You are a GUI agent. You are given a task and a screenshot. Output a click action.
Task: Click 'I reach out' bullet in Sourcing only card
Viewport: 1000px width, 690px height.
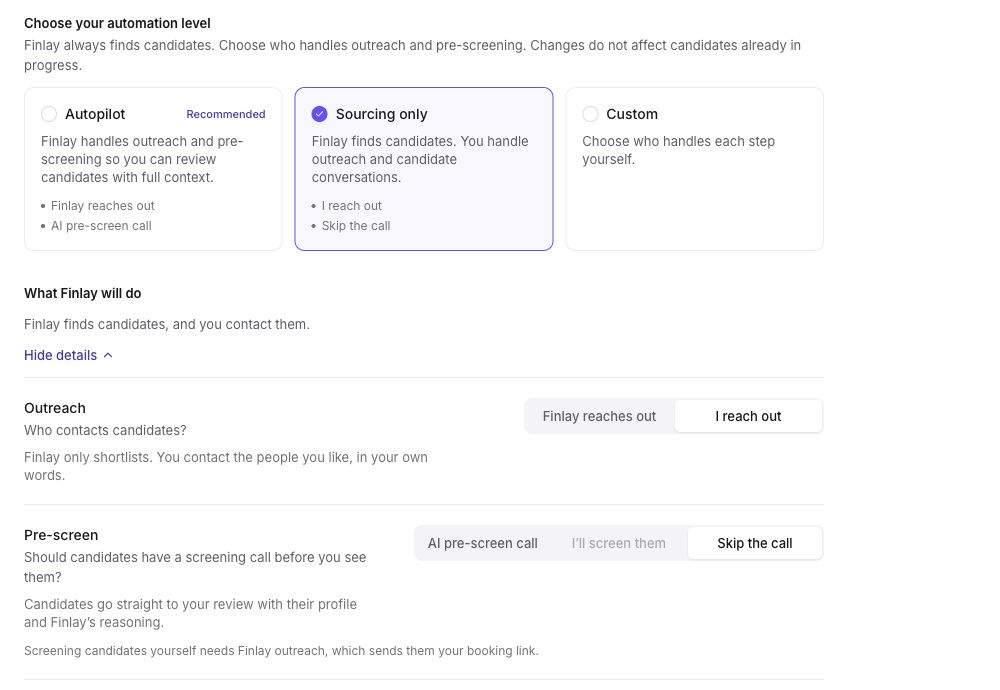pos(351,206)
